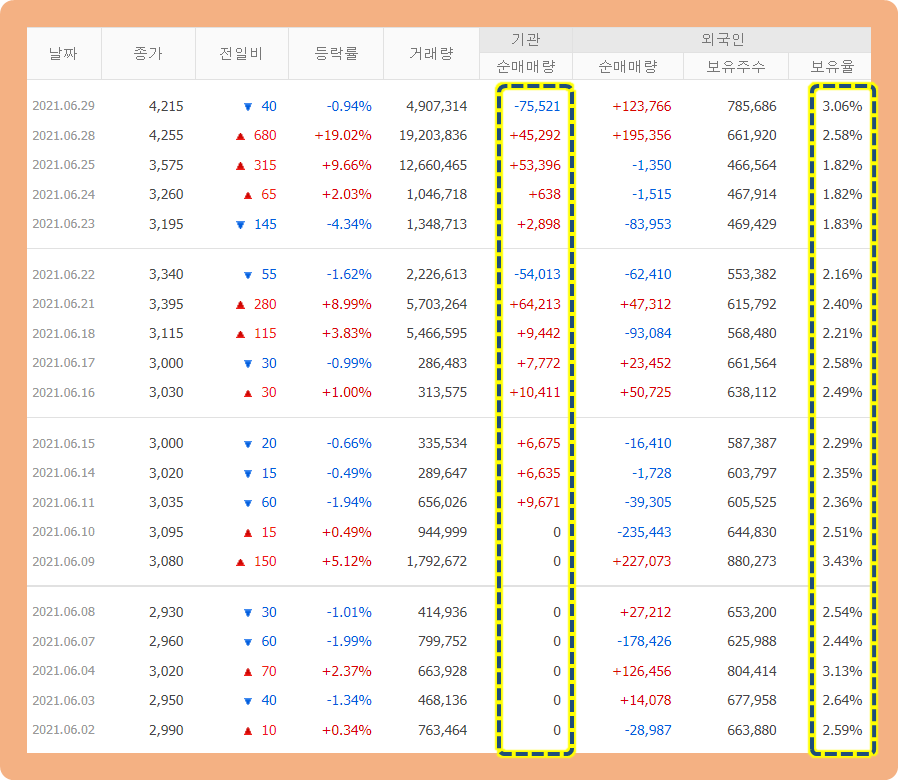Click foreign net value -83,953
Image resolution: width=898 pixels, height=780 pixels.
[x=648, y=224]
